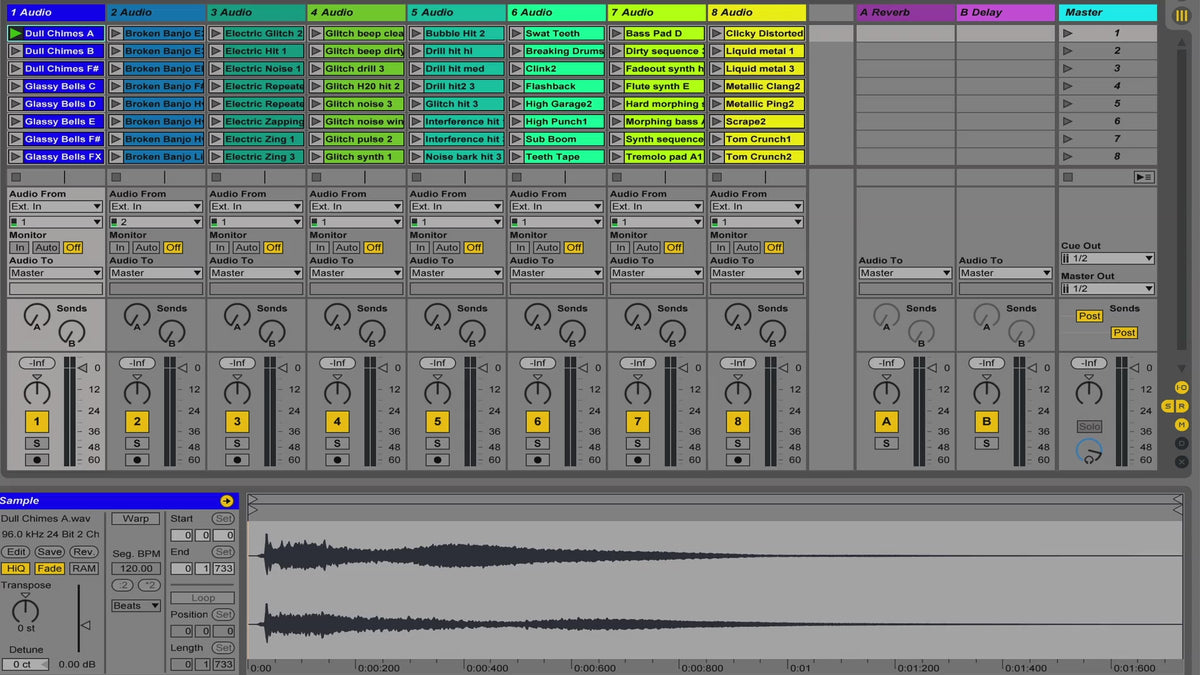Click the yellow arrow in the Sample header
1200x675 pixels.
(226, 501)
